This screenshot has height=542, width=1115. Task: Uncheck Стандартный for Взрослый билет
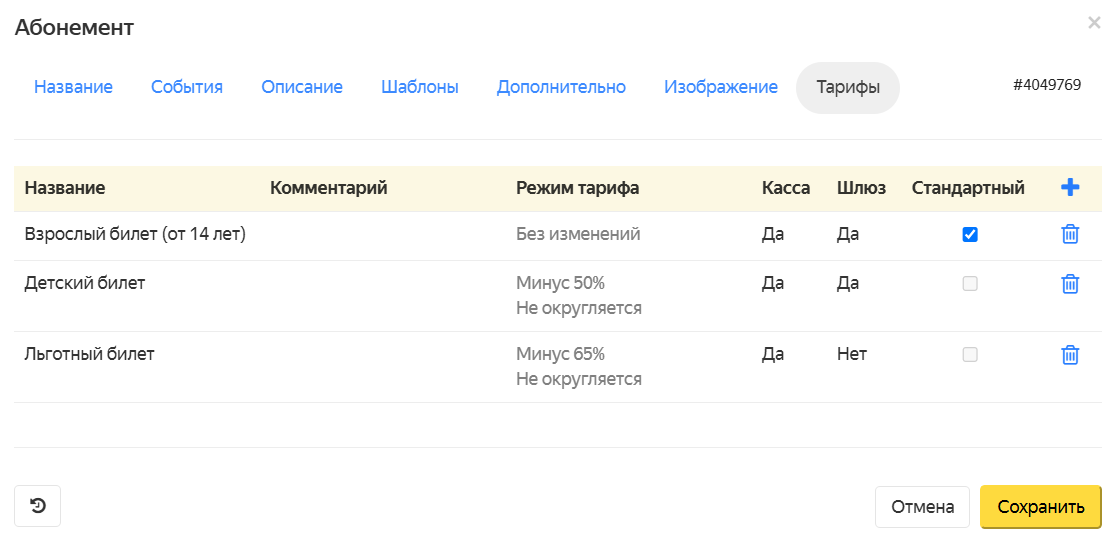pyautogui.click(x=969, y=235)
